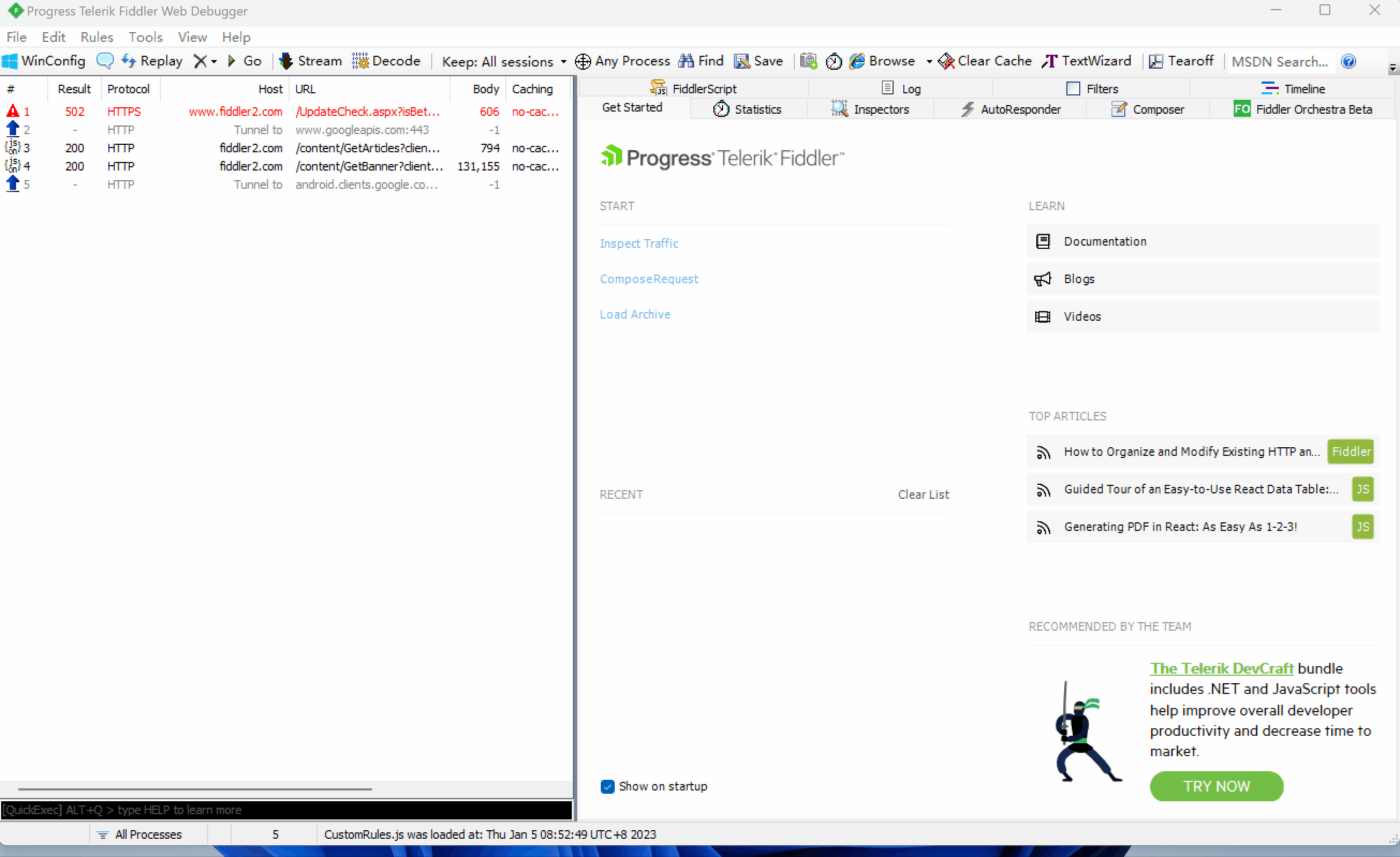Open the Rules menu
The width and height of the screenshot is (1400, 857).
[x=97, y=37]
